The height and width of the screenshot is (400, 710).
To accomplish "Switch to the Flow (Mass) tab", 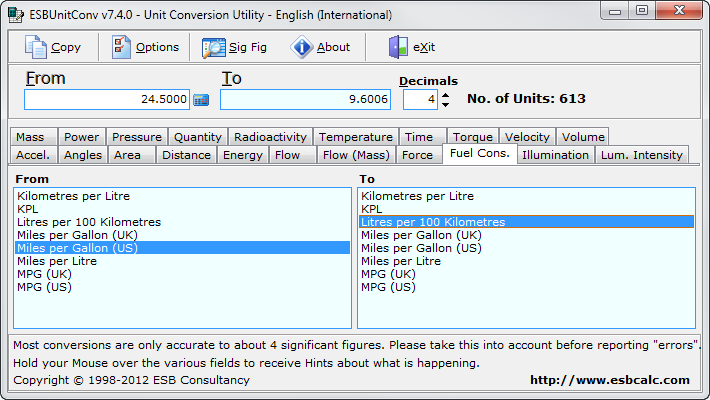I will click(x=356, y=155).
